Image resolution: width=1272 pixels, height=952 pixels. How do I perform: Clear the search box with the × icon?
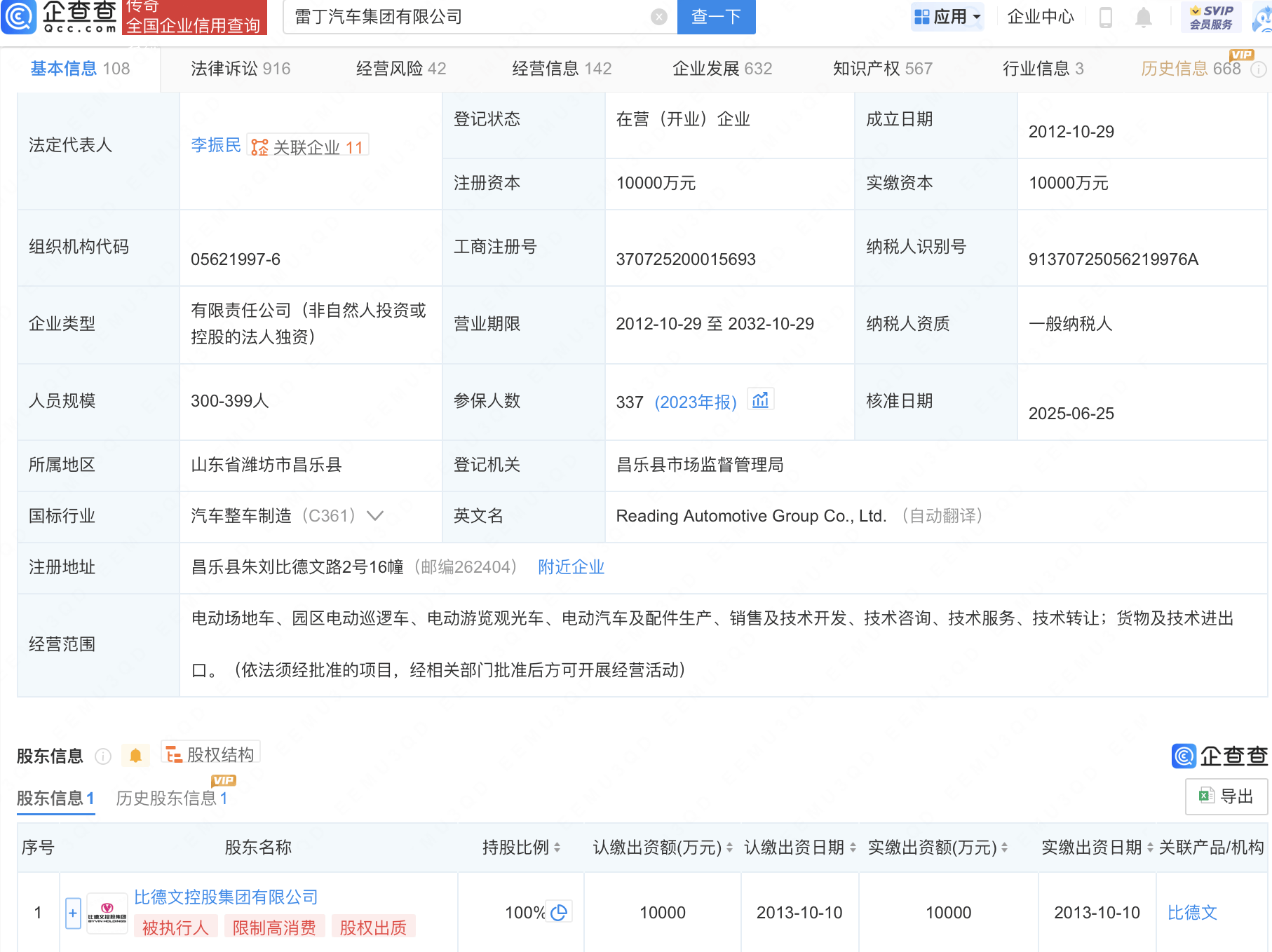tap(658, 16)
